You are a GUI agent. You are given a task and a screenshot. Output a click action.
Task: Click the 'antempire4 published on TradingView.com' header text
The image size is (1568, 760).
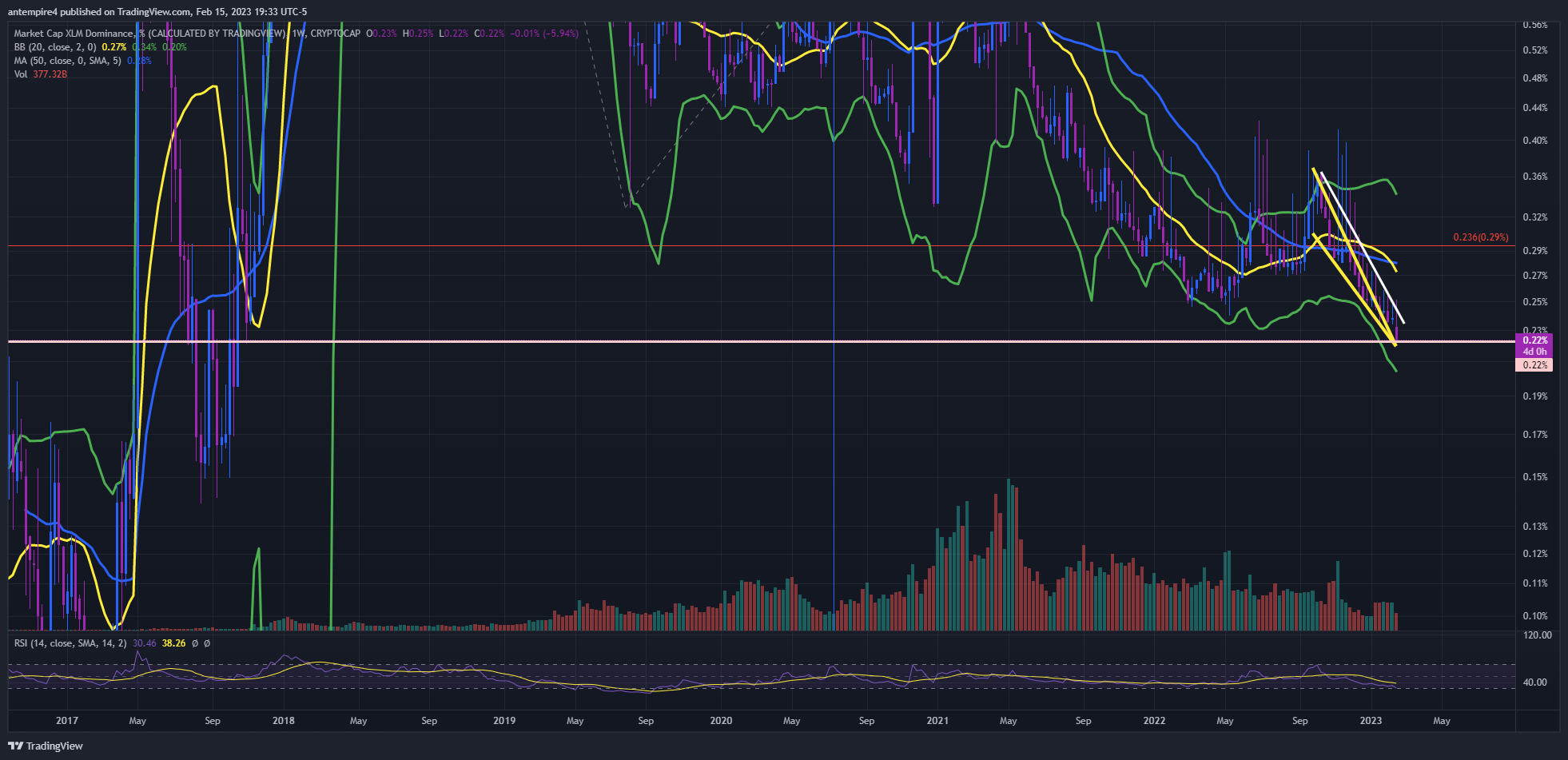[x=100, y=12]
